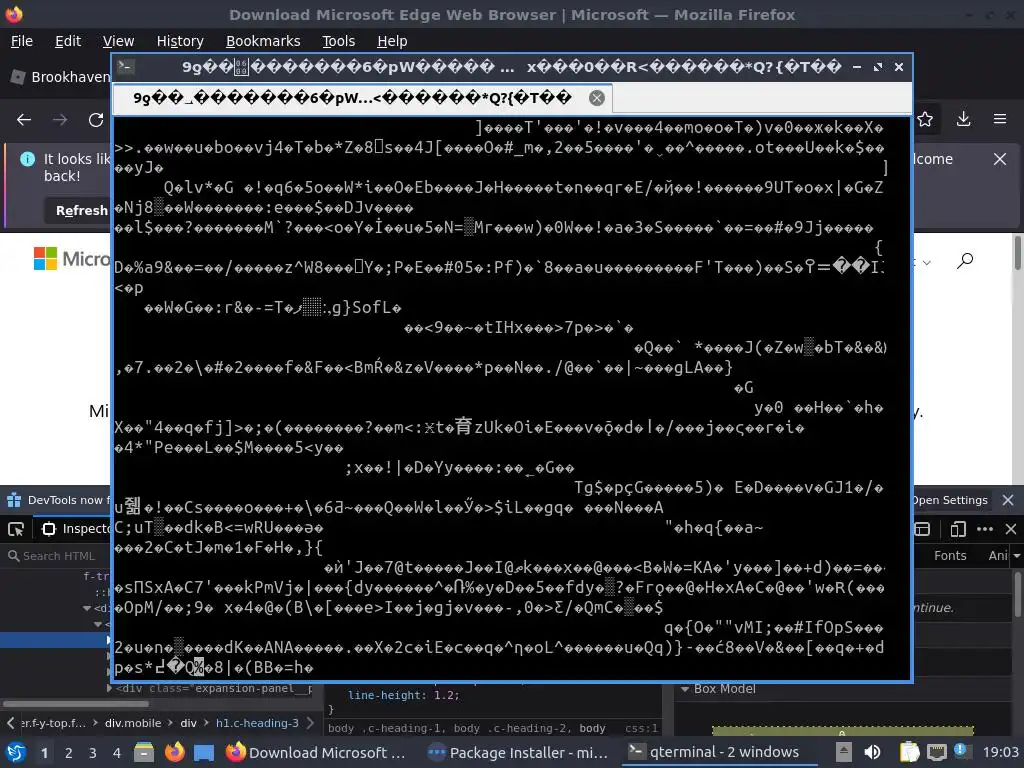Screen dimensions: 1024x768
Task: Go back with Firefox back arrow
Action: click(24, 120)
